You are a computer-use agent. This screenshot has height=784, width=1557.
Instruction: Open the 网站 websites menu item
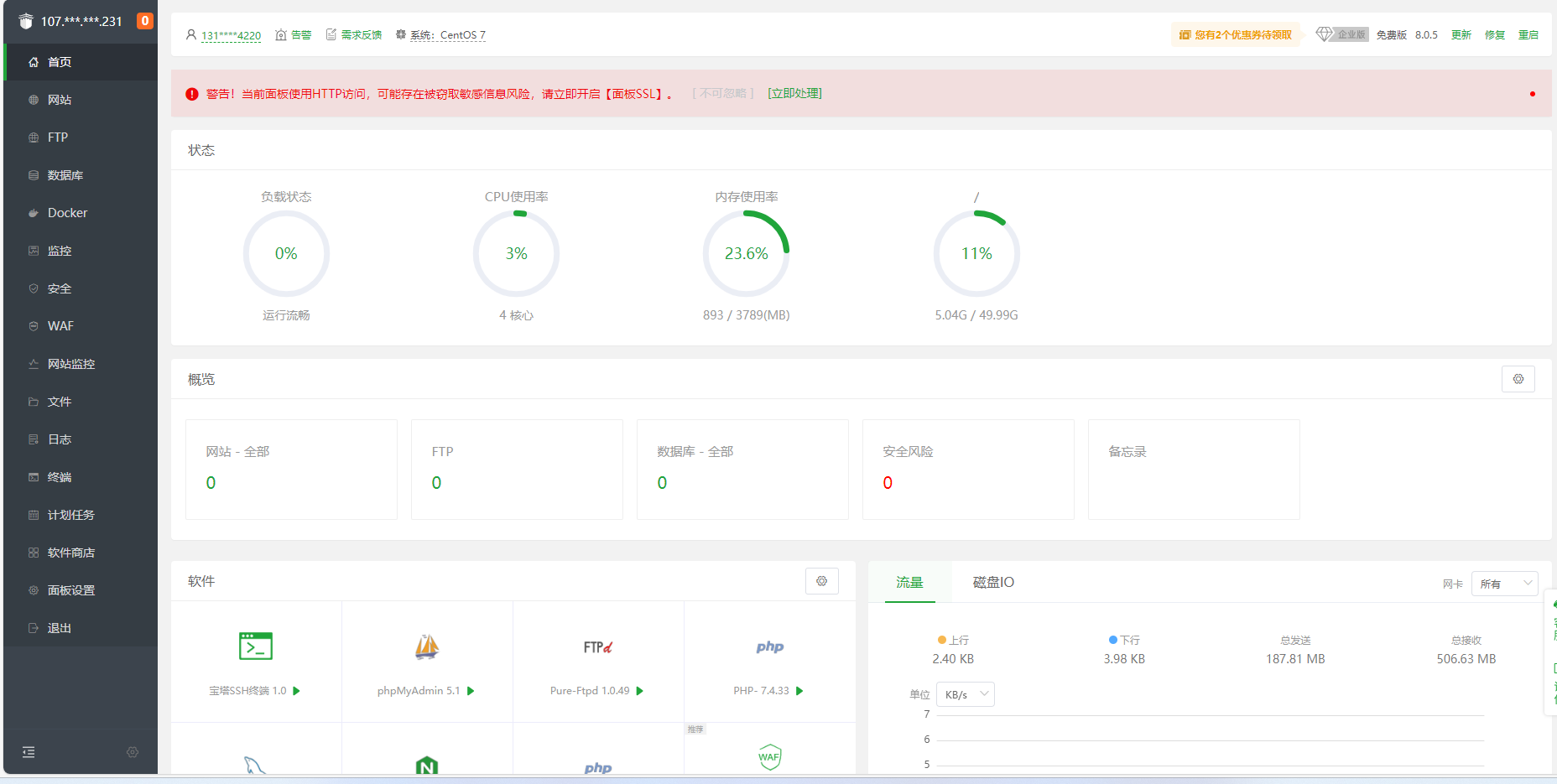[x=81, y=100]
